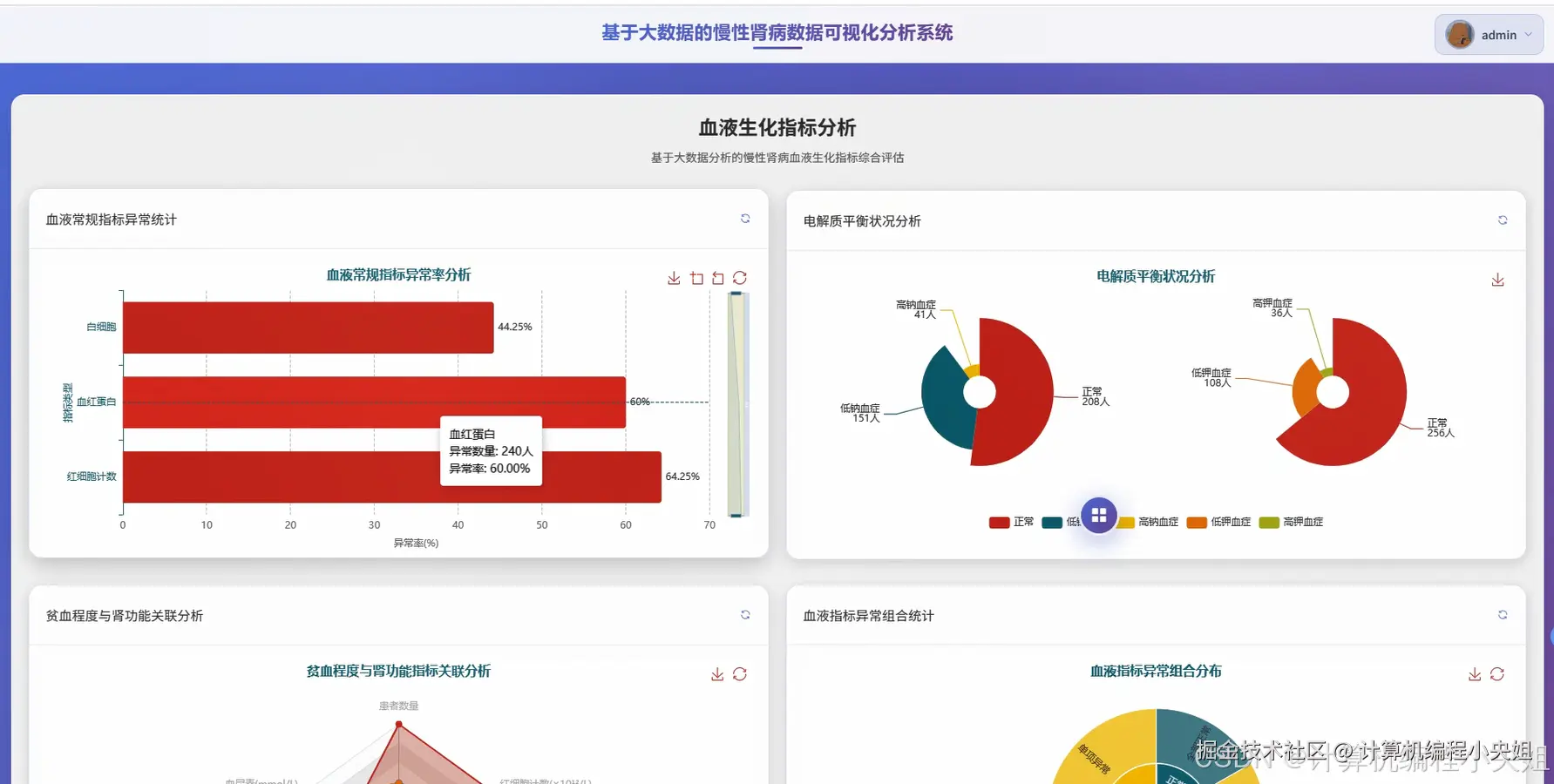The image size is (1554, 784).
Task: Click the download icon on 电解质平衡状况分析 chart
Action: pyautogui.click(x=1498, y=279)
